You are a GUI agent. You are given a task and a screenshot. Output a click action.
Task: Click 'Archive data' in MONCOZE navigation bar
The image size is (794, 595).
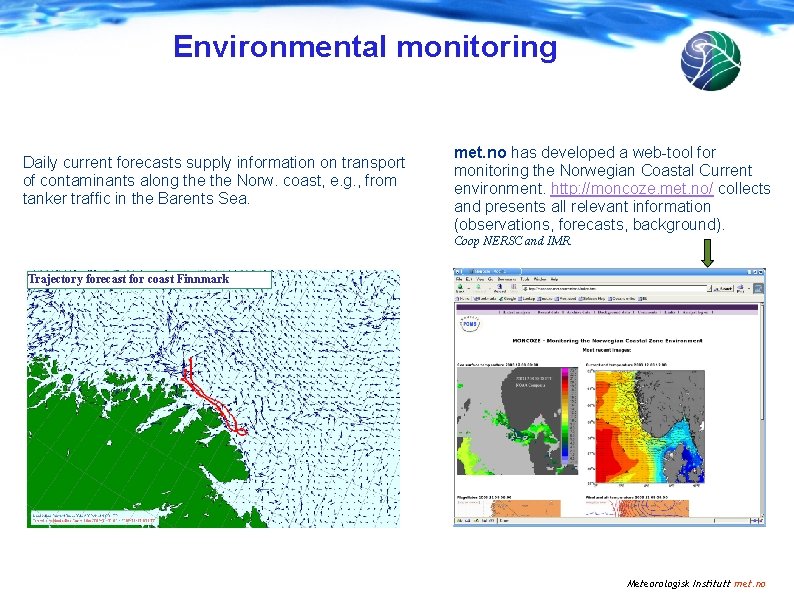[x=580, y=312]
